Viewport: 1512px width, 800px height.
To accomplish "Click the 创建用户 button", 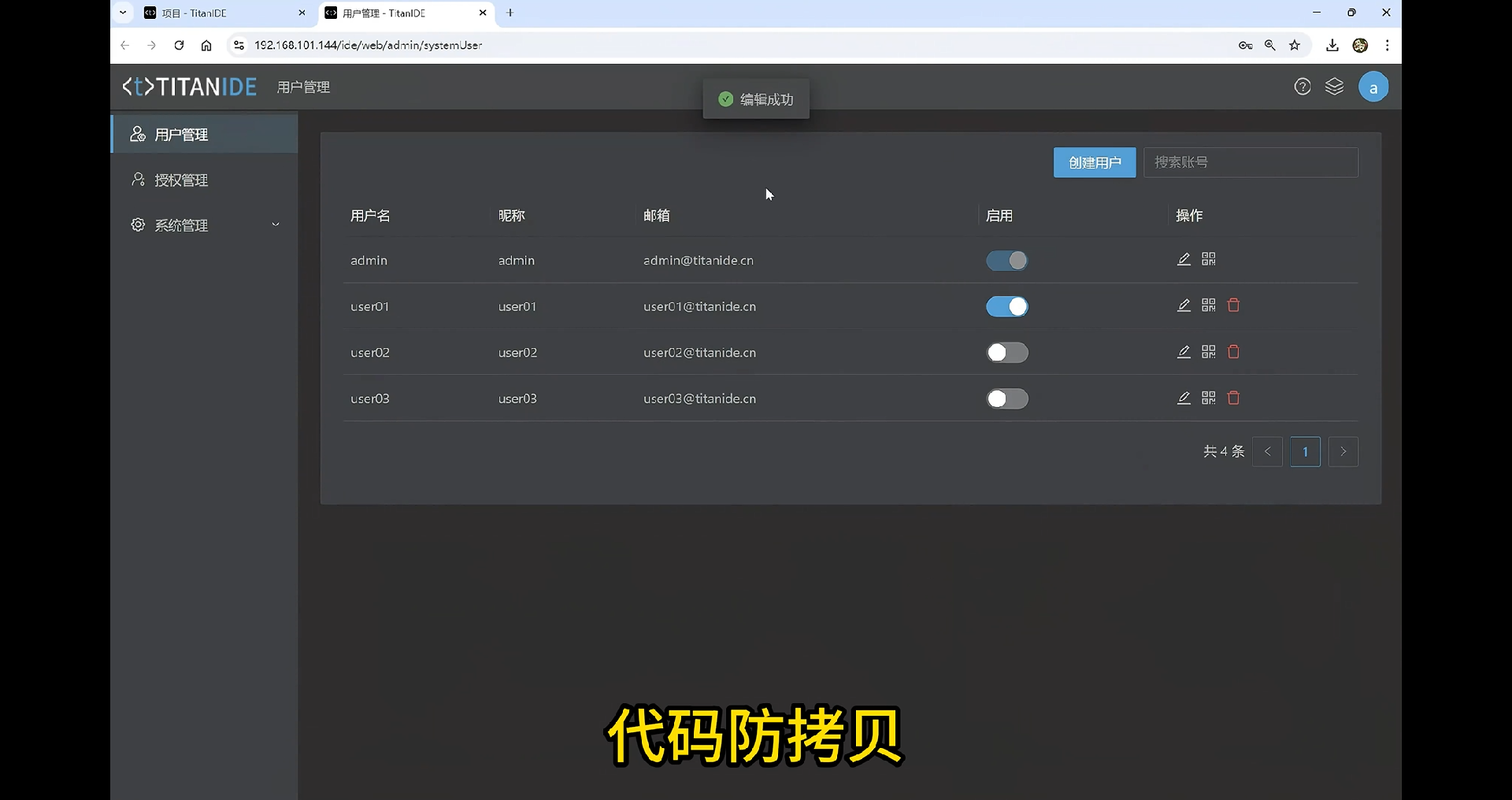I will pos(1095,163).
